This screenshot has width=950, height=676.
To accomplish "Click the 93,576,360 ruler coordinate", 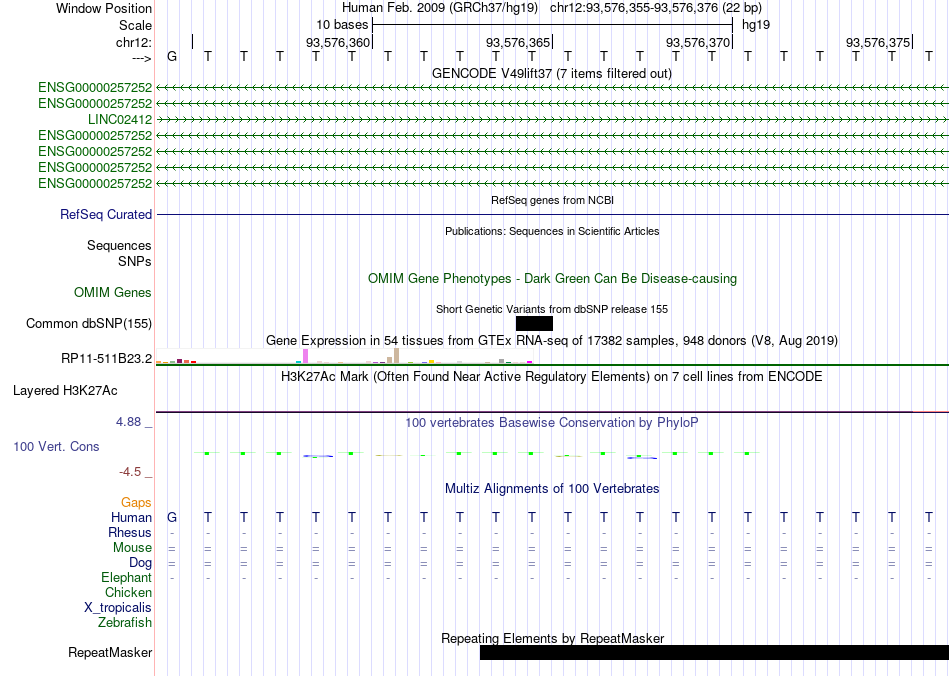I will click(x=337, y=42).
